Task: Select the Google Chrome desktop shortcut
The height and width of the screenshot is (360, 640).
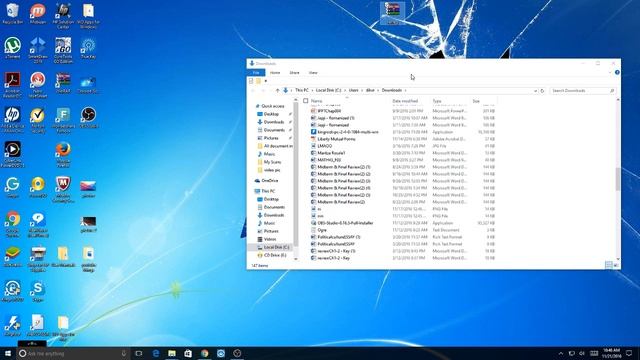Action: (x=13, y=224)
